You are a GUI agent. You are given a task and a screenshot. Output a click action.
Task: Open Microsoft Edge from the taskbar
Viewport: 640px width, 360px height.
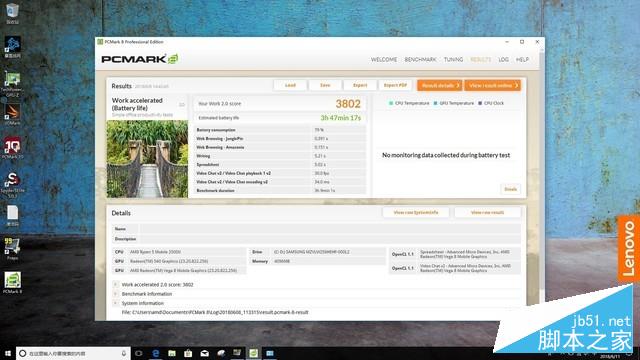[x=155, y=353]
